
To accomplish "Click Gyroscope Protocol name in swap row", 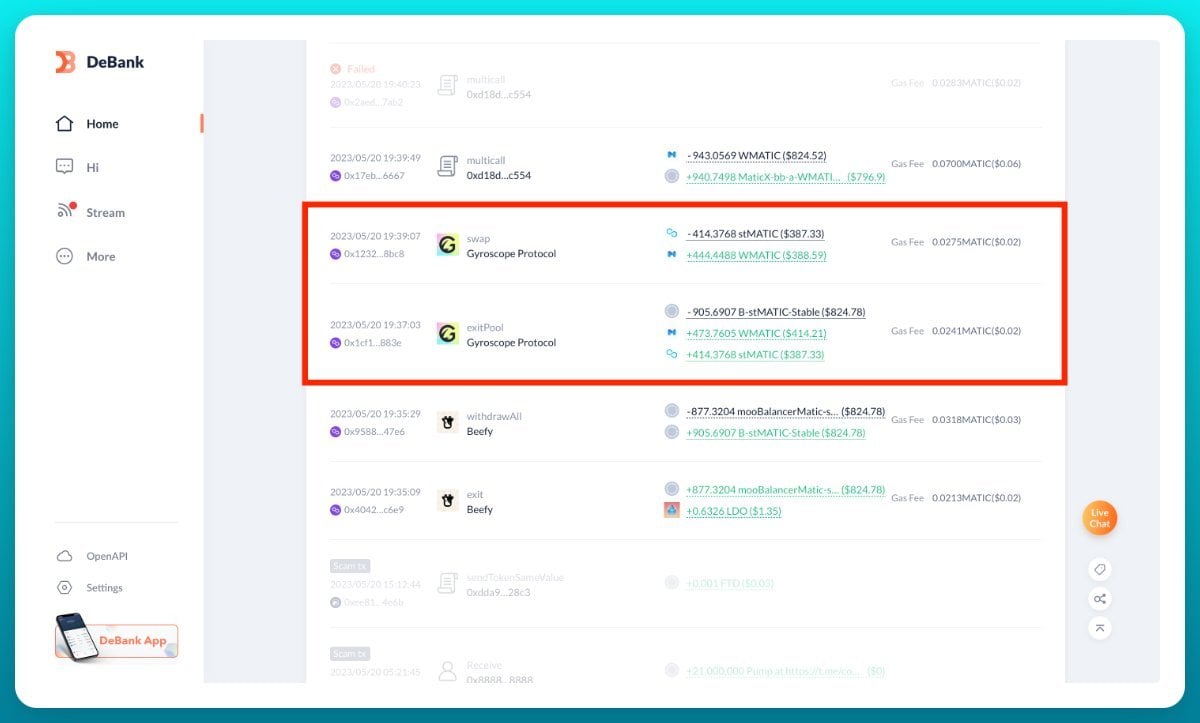I will click(x=511, y=253).
